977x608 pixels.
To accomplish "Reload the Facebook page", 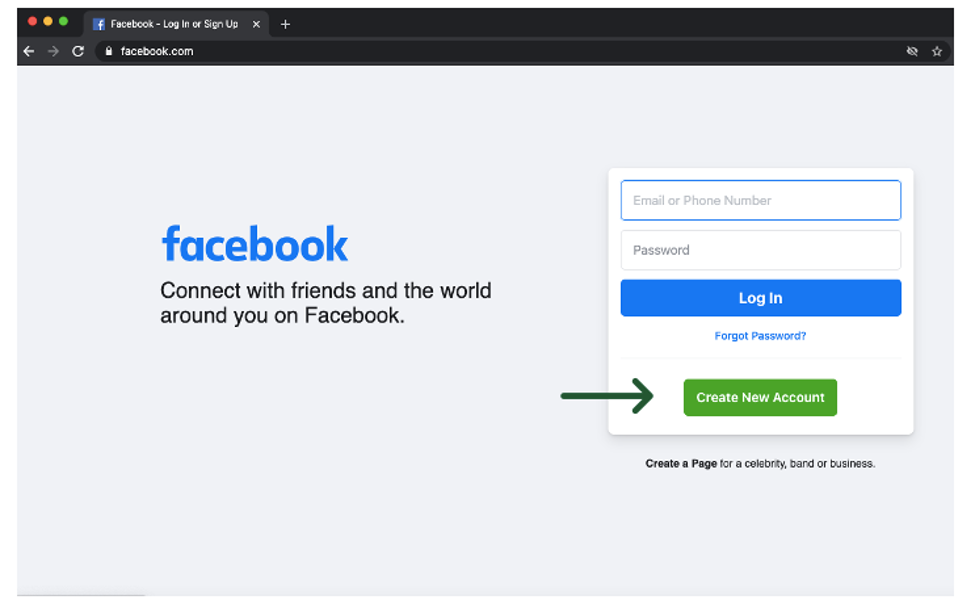I will 78,51.
